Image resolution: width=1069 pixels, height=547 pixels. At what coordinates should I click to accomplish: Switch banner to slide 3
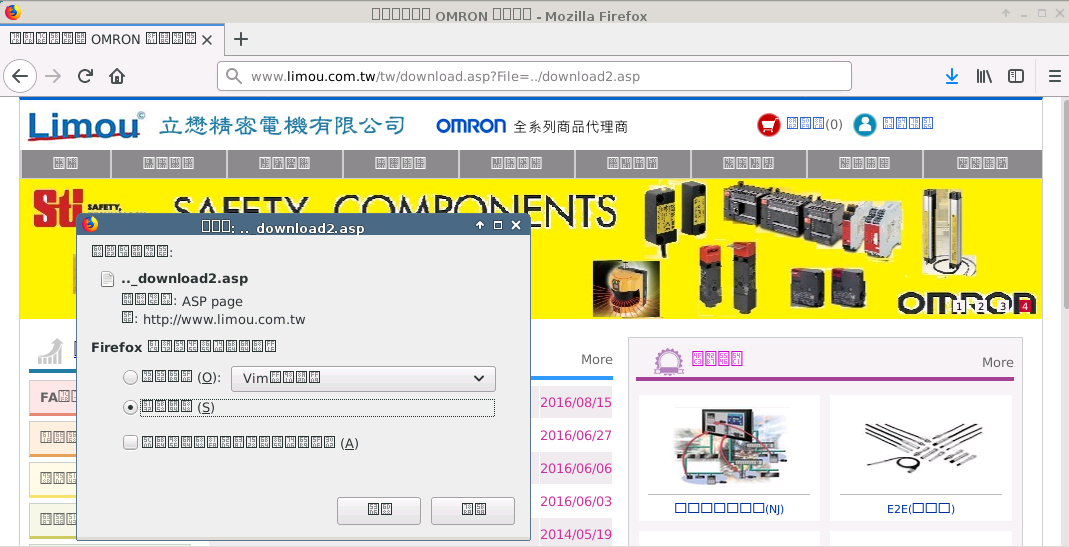coord(1002,306)
